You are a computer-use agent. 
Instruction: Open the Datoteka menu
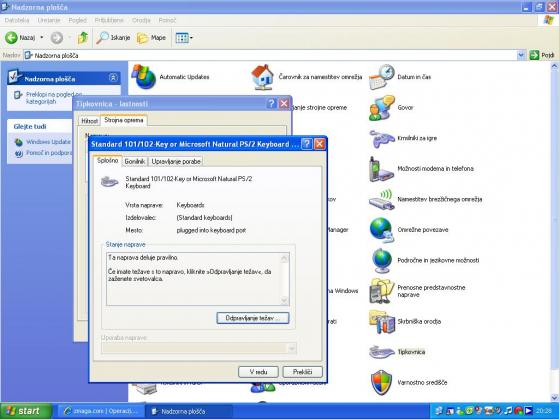pyautogui.click(x=17, y=20)
